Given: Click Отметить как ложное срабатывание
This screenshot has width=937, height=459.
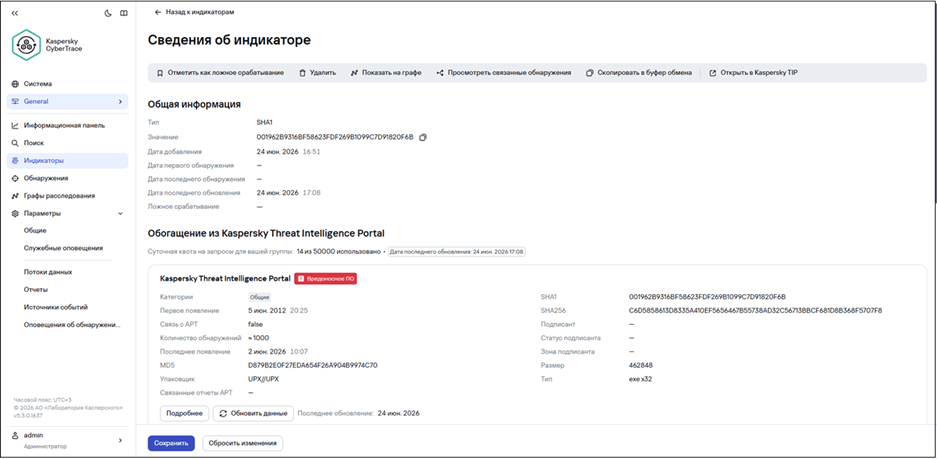Looking at the screenshot, I should (220, 73).
